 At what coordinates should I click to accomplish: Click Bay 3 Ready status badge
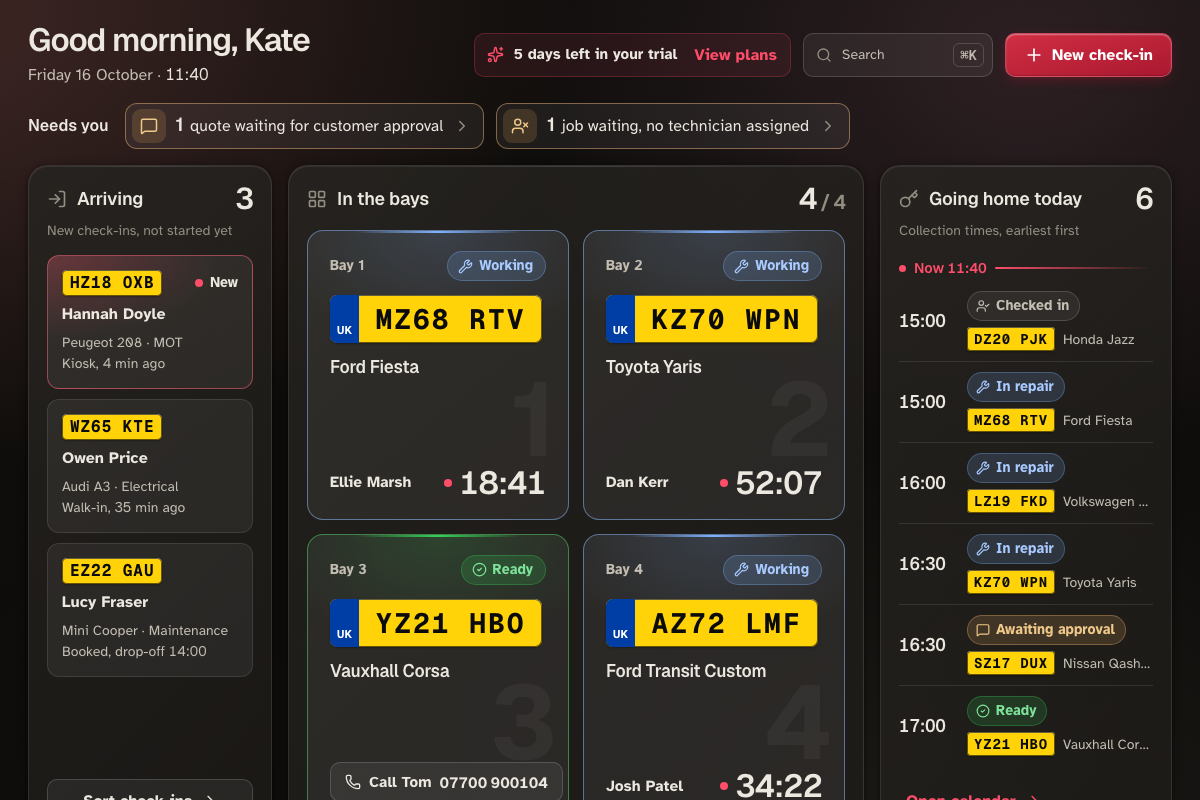pos(503,570)
